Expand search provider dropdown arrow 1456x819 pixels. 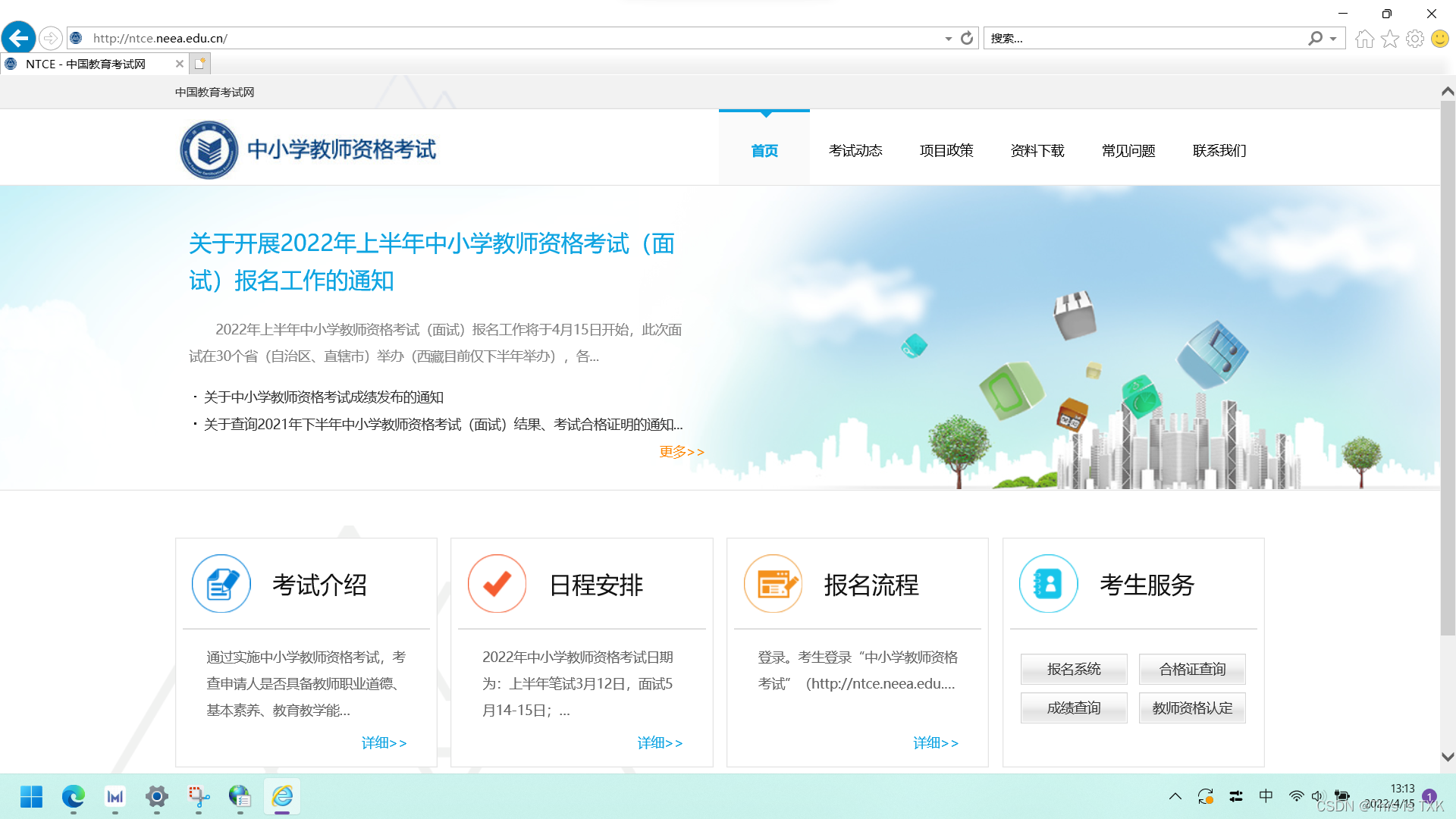point(1333,39)
